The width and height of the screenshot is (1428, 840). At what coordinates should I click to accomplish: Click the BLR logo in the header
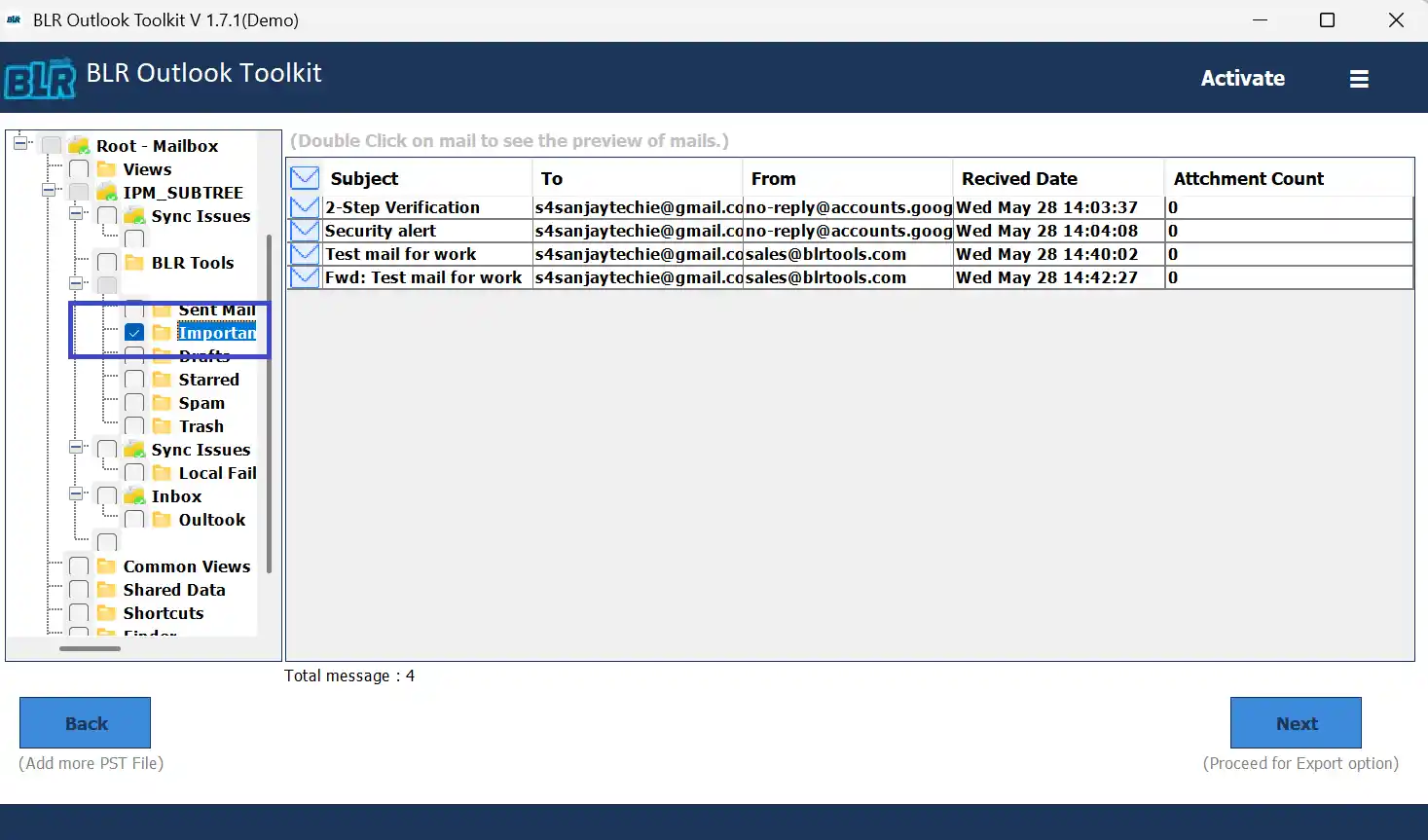[x=40, y=77]
